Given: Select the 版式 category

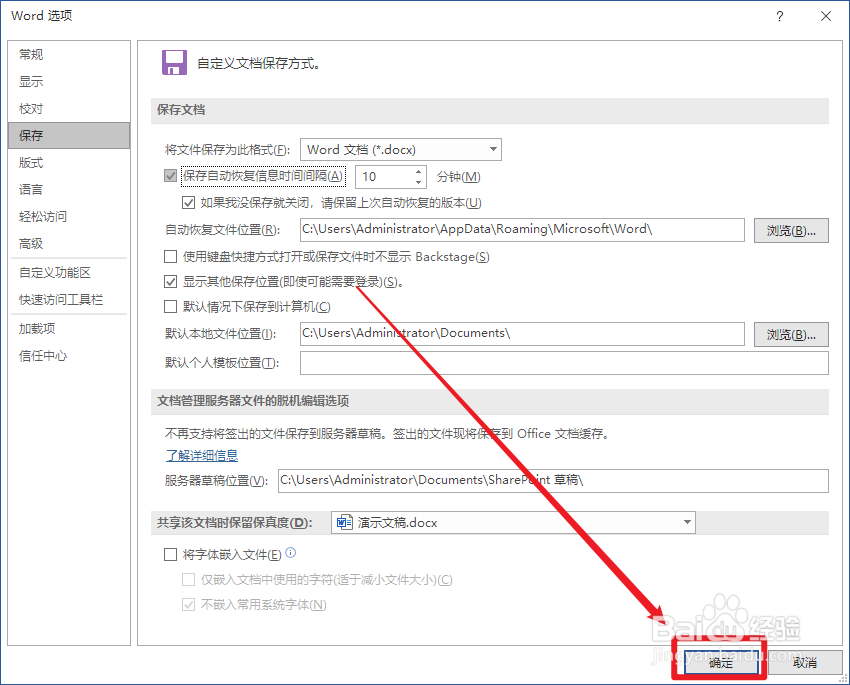Looking at the screenshot, I should 69,163.
